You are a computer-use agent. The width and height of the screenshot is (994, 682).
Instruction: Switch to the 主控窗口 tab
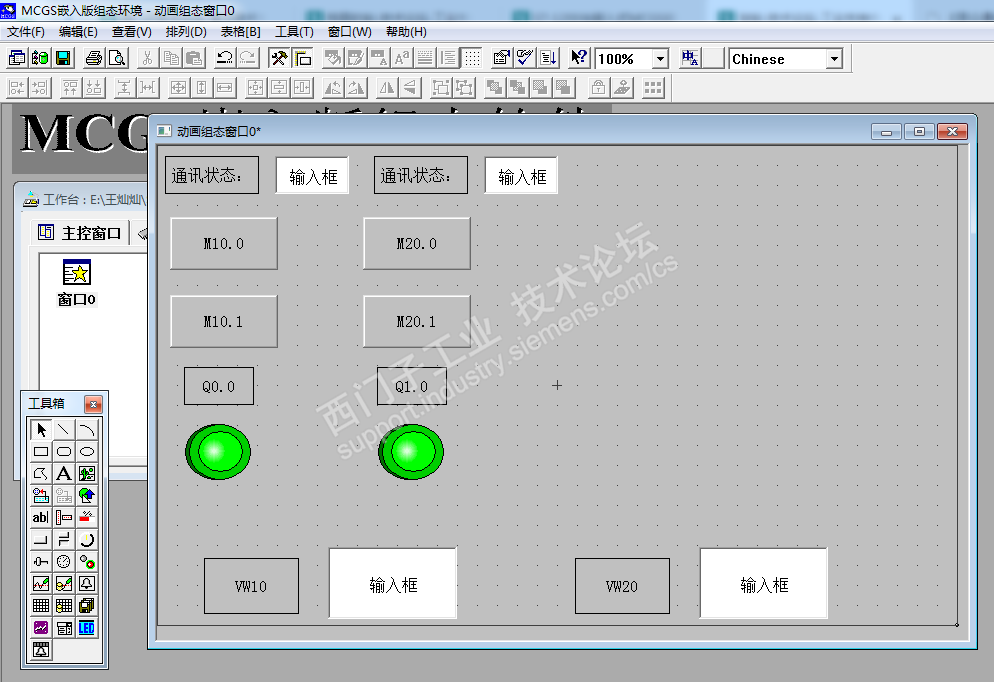[x=80, y=233]
